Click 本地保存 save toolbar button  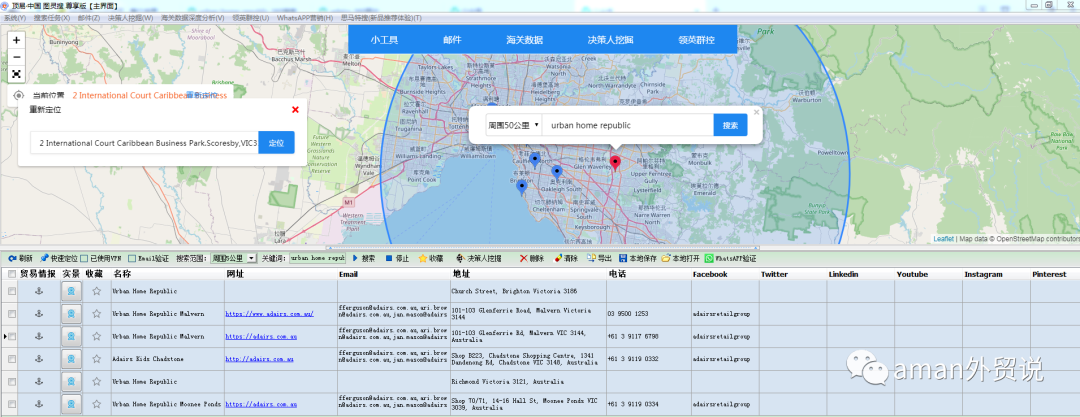pyautogui.click(x=636, y=258)
